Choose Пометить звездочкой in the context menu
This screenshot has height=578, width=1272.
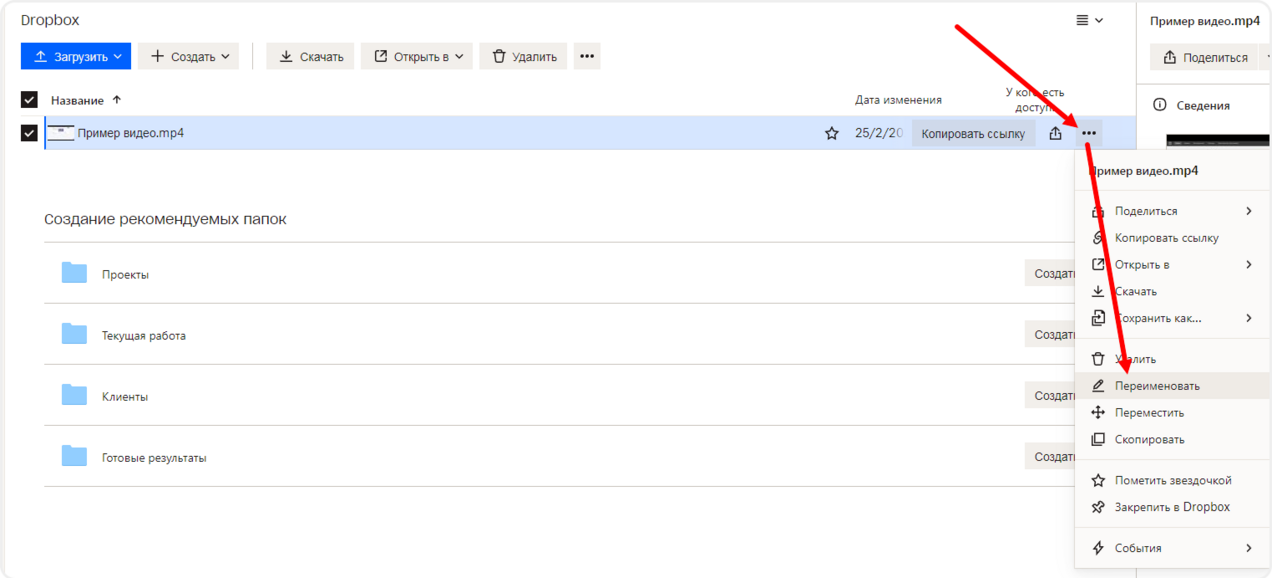[x=1172, y=481]
